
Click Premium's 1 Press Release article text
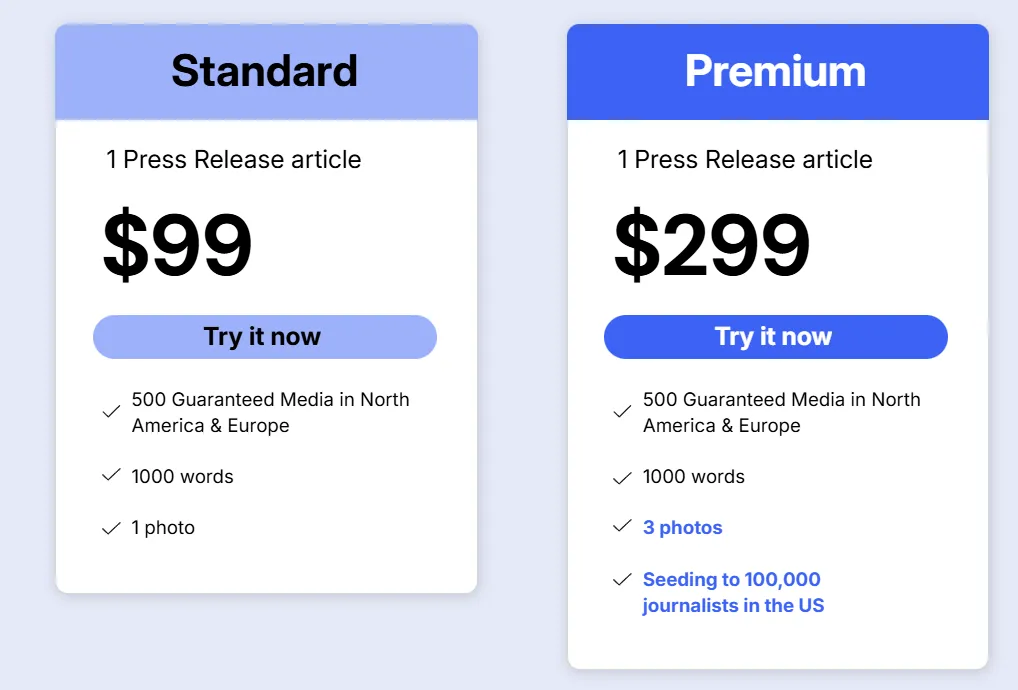coord(745,160)
